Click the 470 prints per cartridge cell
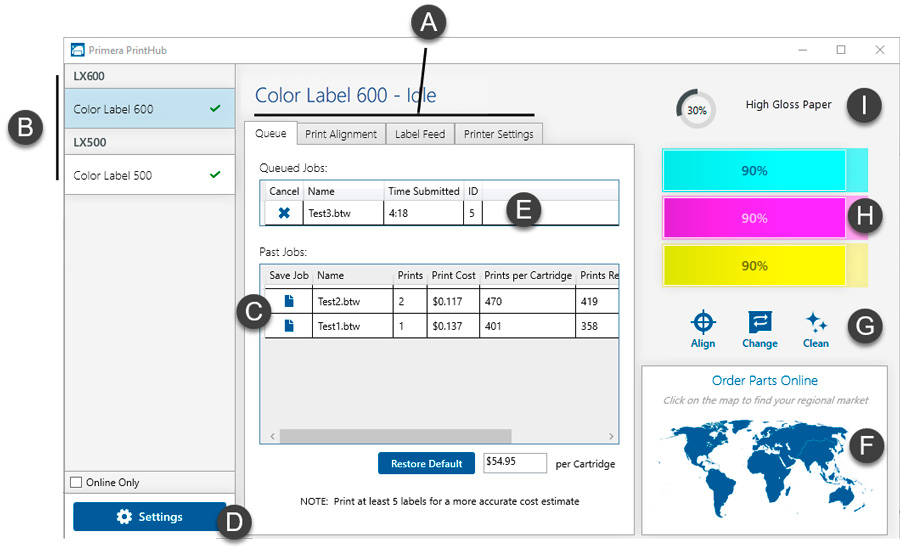Screen dimensions: 900x551 (x=527, y=301)
